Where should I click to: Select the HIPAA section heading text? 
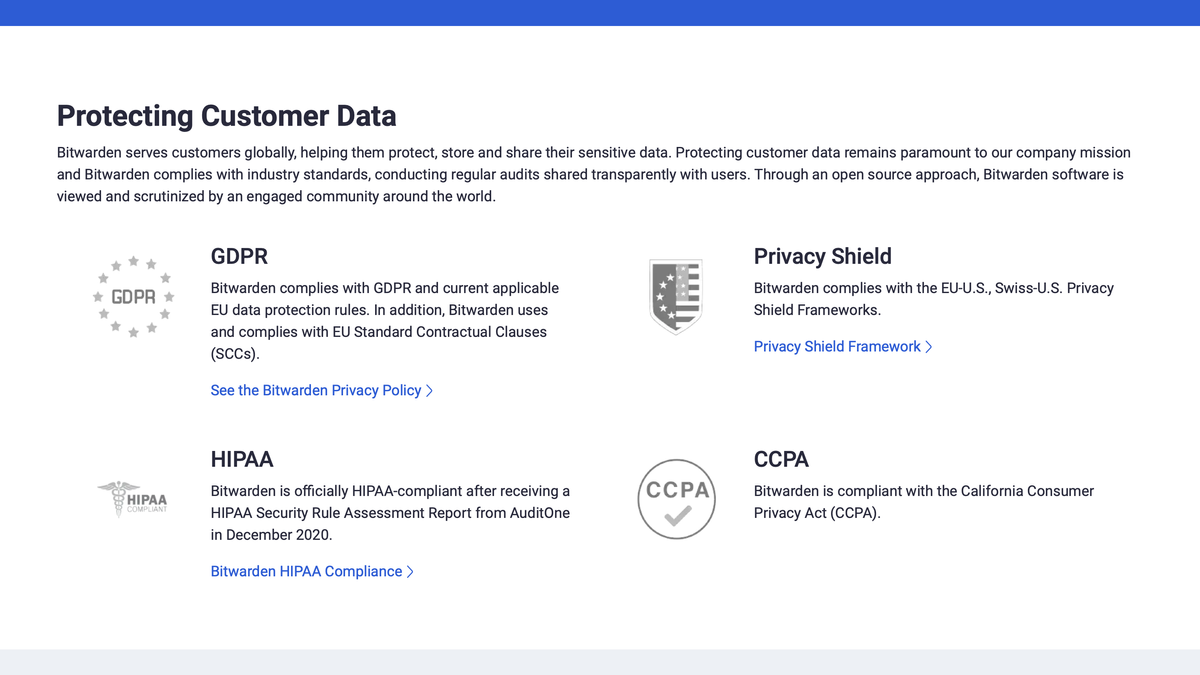tap(241, 459)
